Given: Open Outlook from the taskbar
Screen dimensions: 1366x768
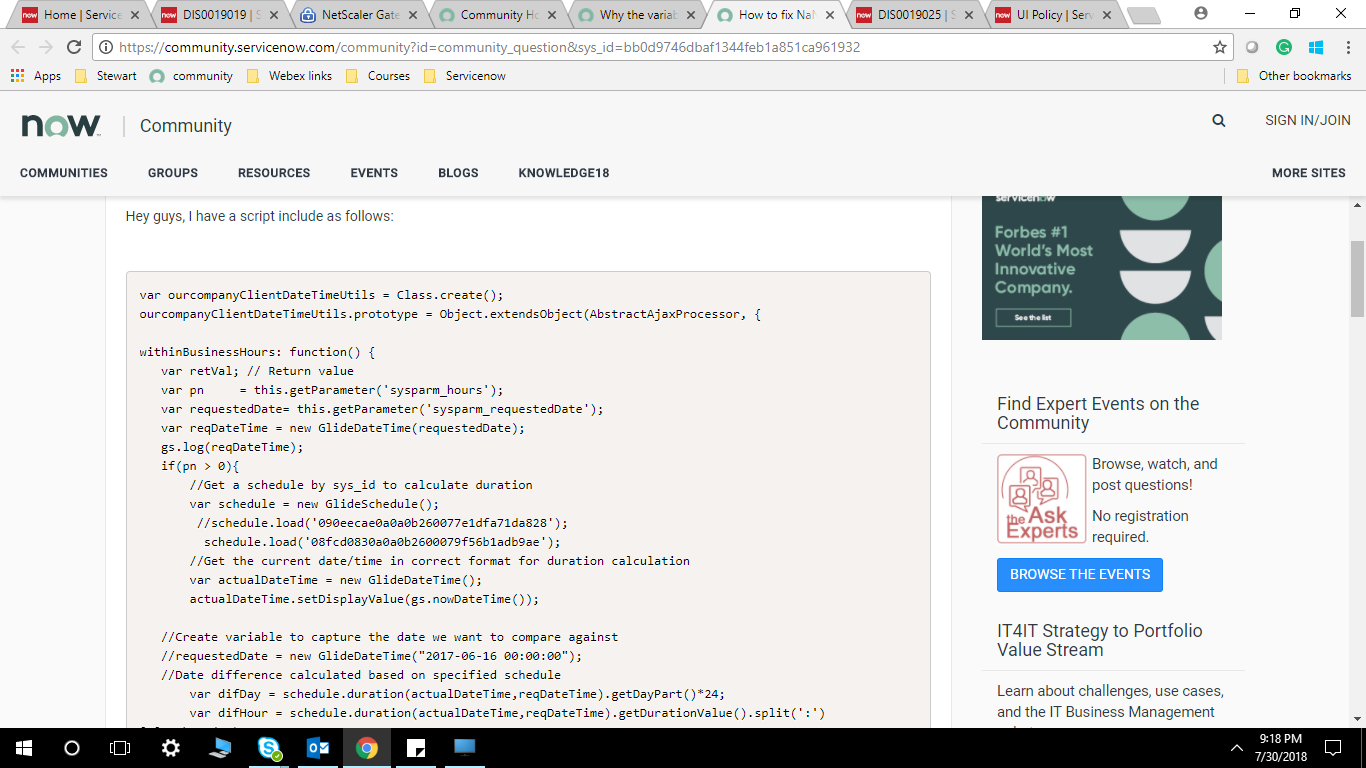Looking at the screenshot, I should click(318, 747).
